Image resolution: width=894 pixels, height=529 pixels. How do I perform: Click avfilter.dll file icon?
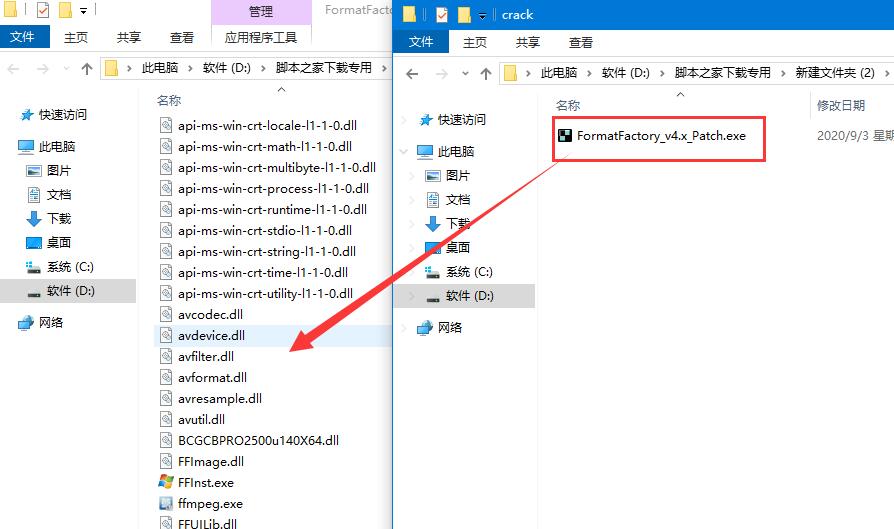166,356
